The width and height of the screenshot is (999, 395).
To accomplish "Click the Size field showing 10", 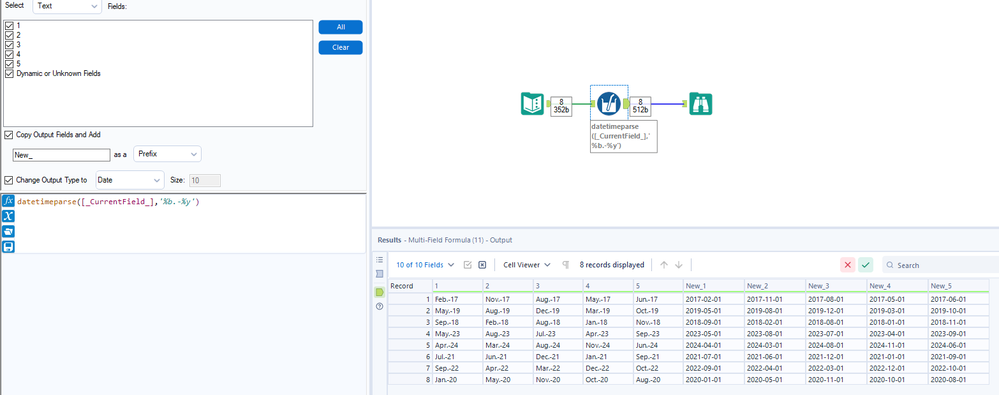I will pyautogui.click(x=205, y=180).
